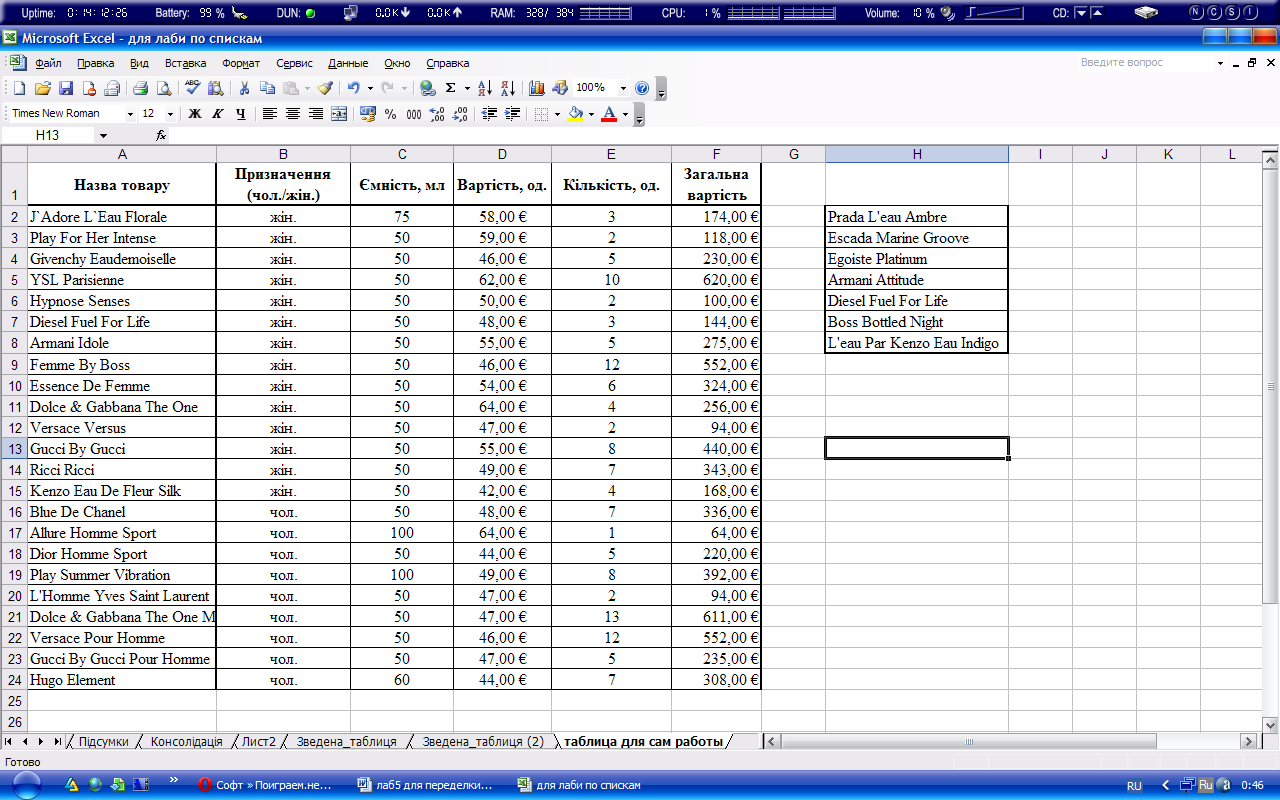
Task: Apply percent style format
Action: (391, 114)
